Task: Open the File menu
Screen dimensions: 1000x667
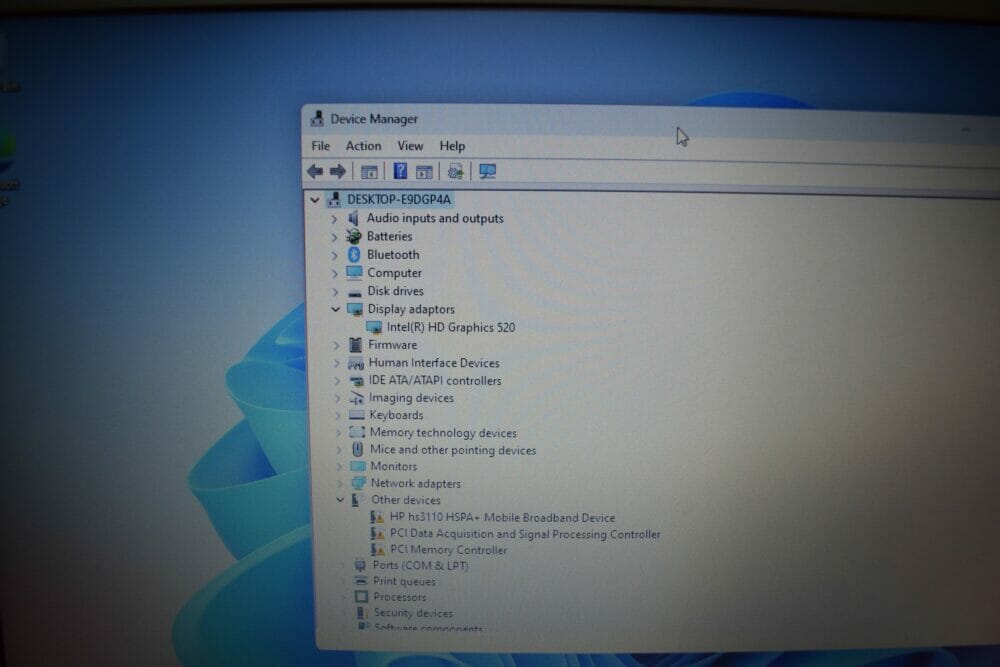Action: [321, 146]
